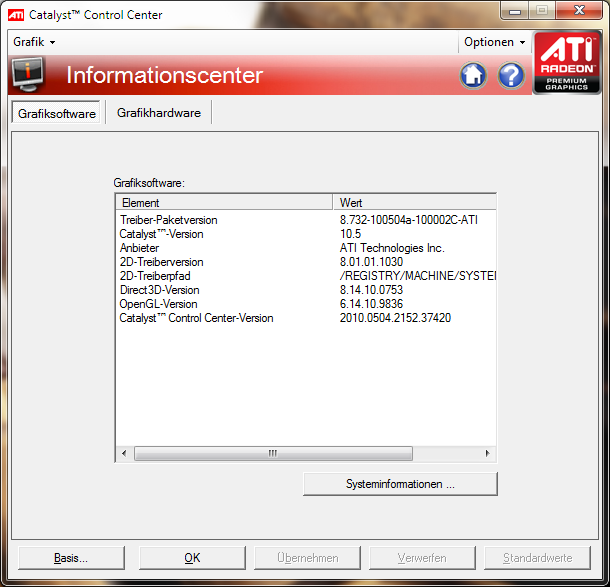Click the Element column header

(224, 203)
